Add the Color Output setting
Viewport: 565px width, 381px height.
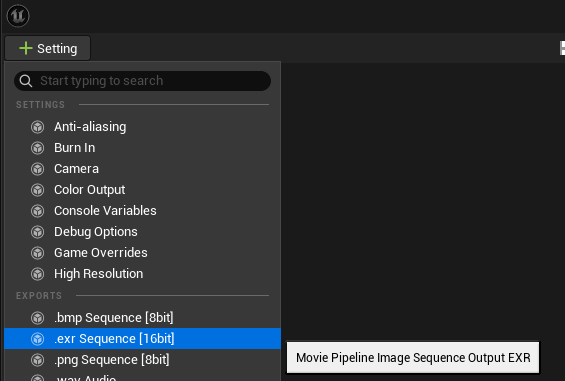coord(142,190)
